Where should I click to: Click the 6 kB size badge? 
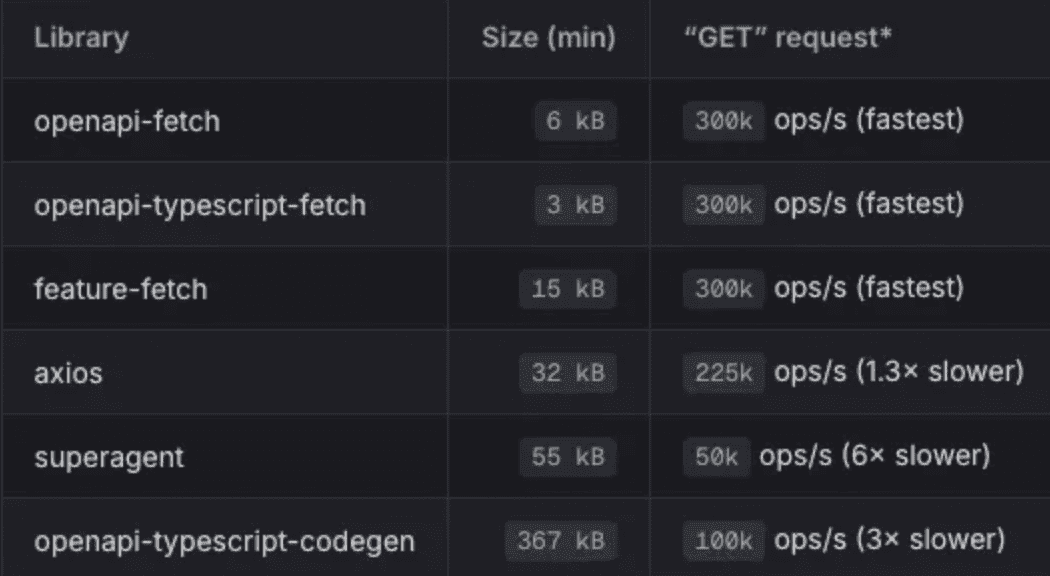click(x=575, y=122)
